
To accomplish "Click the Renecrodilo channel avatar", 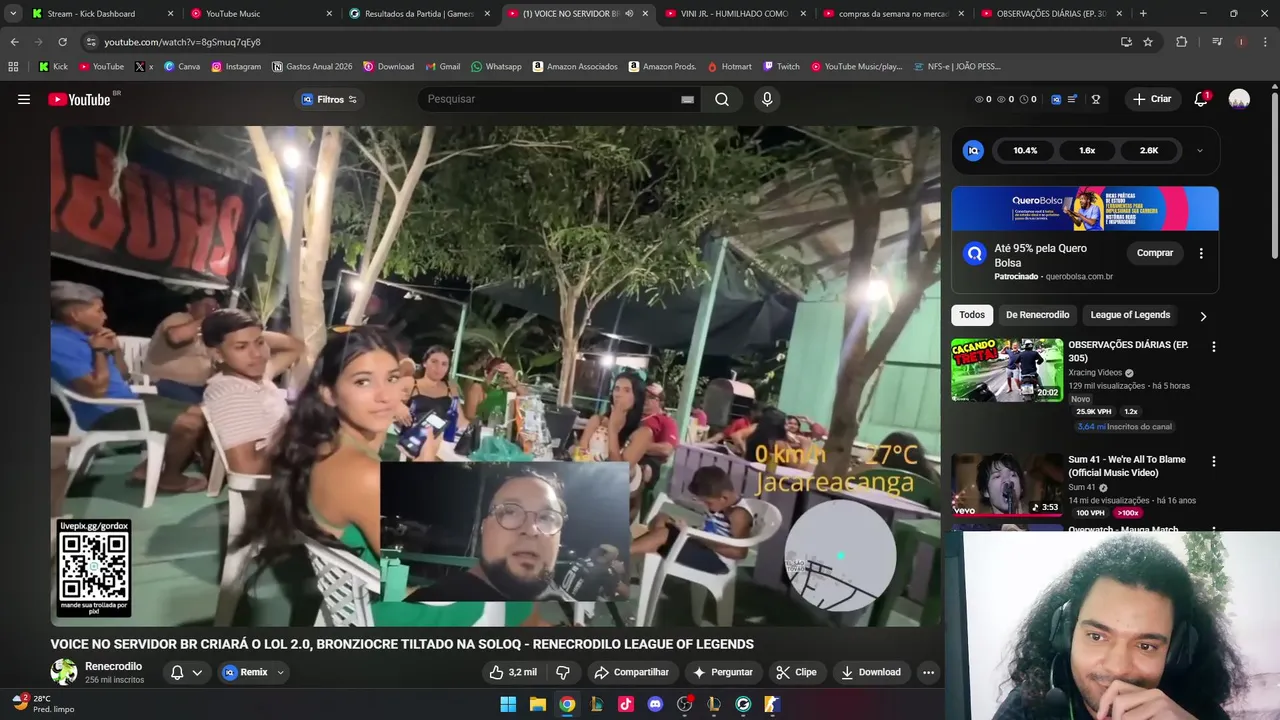I will click(64, 672).
